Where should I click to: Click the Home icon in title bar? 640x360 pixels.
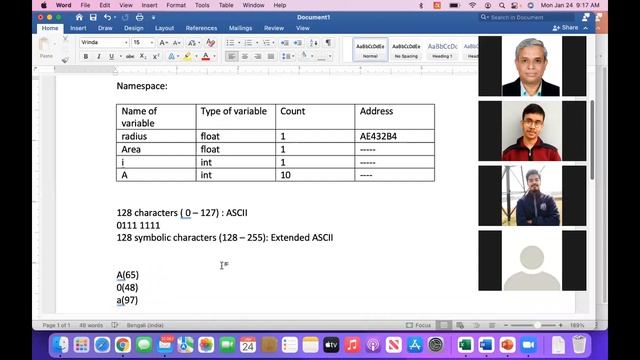pos(79,17)
